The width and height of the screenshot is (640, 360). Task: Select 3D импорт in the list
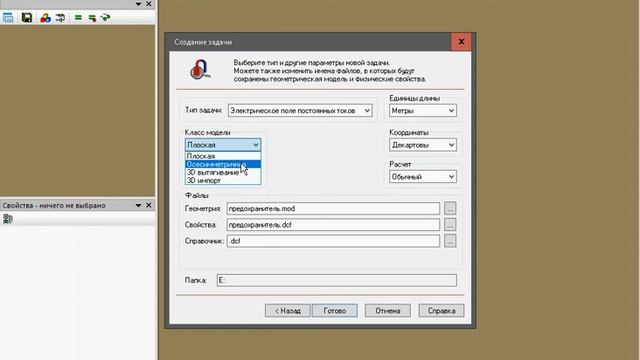point(223,180)
